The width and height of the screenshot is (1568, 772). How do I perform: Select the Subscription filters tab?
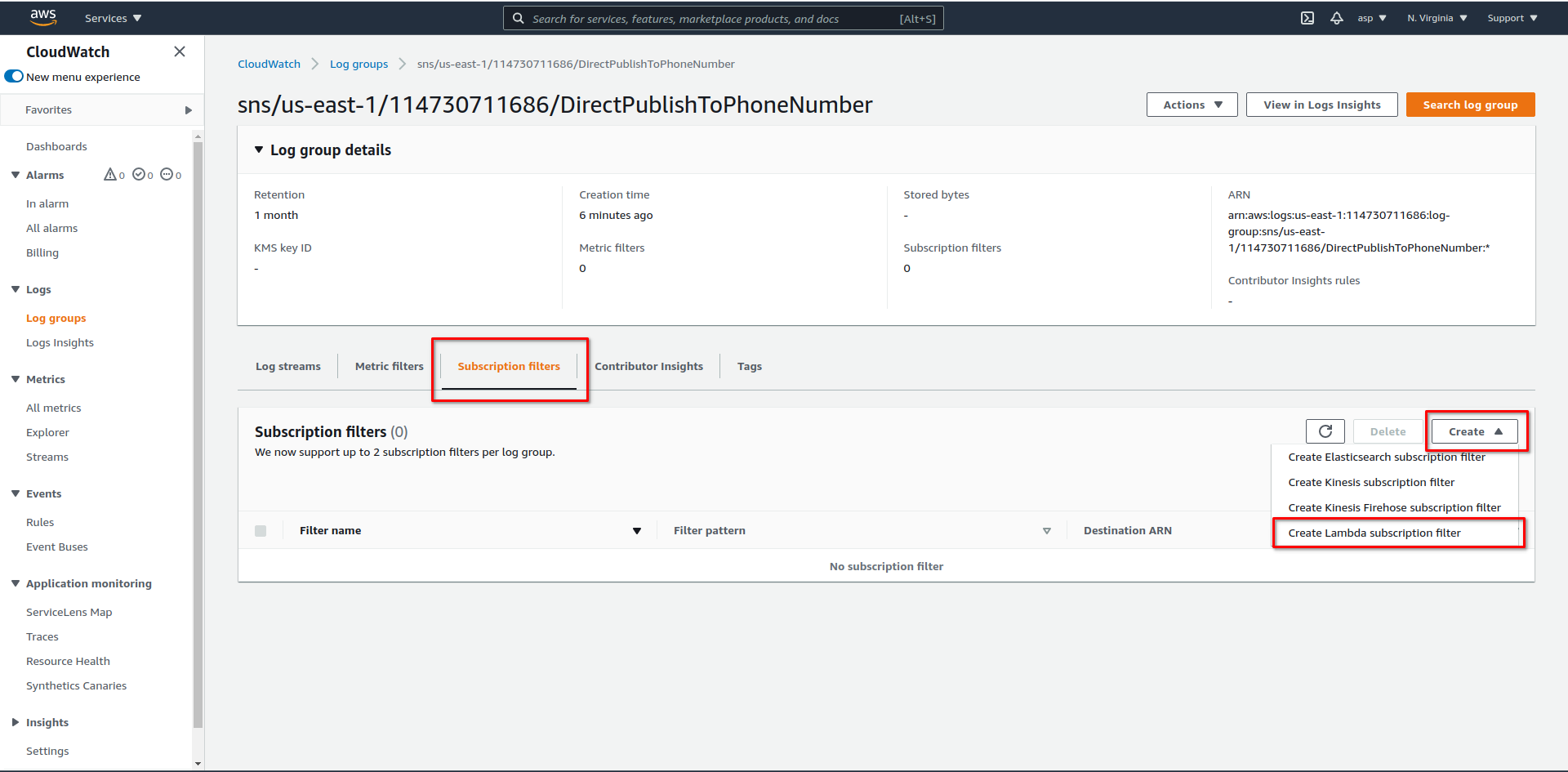[509, 366]
